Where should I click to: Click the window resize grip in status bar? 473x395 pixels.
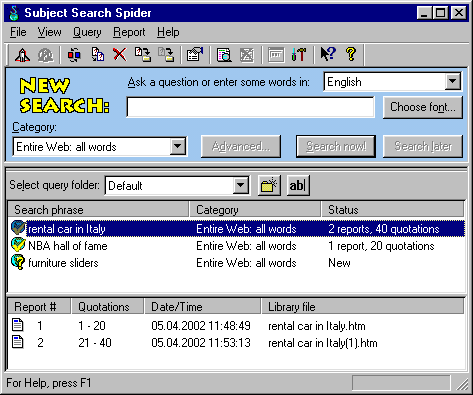coord(462,384)
